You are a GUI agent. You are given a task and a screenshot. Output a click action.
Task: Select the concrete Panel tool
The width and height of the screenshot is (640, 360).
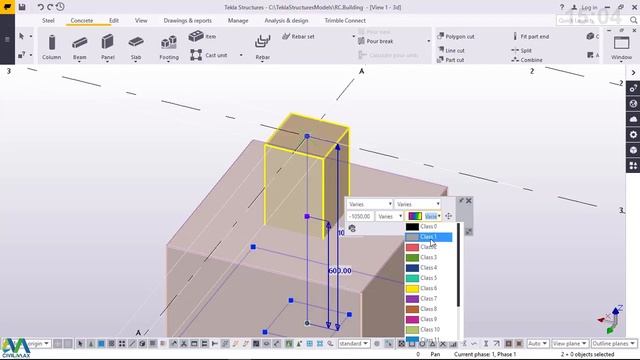point(107,47)
